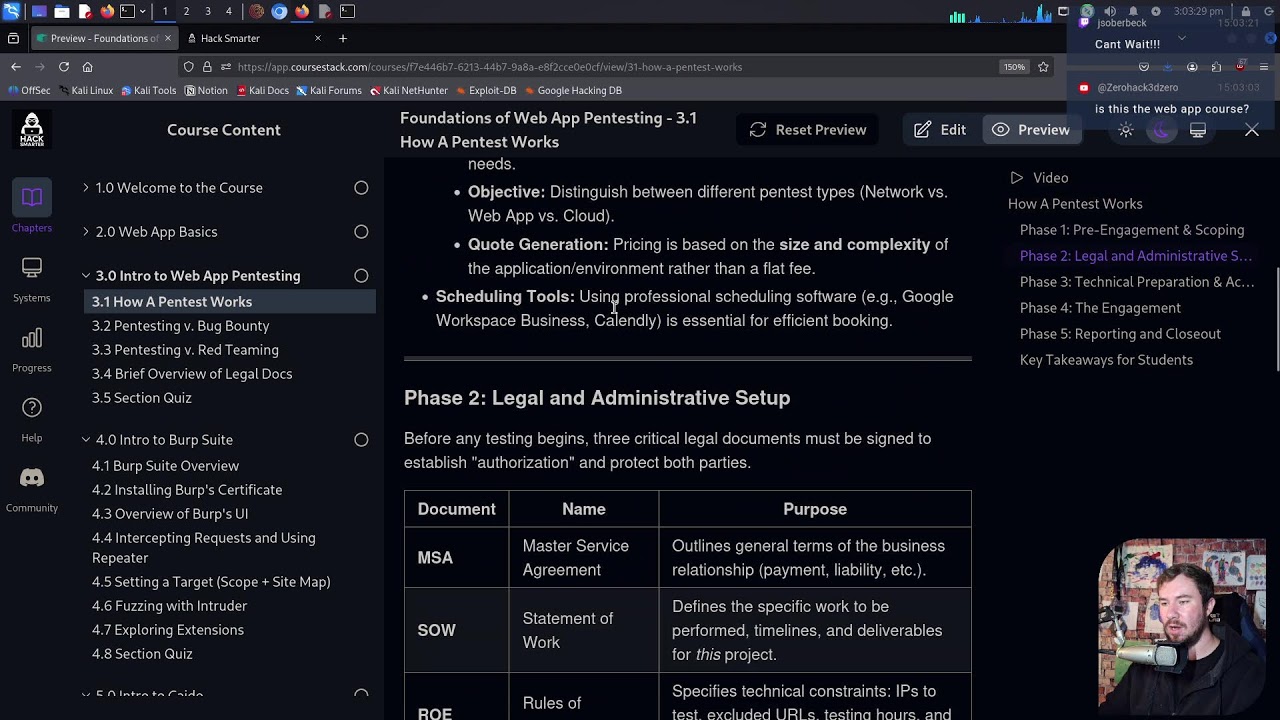1280x720 pixels.
Task: Close the Hack Smarter browser tab
Action: (318, 38)
